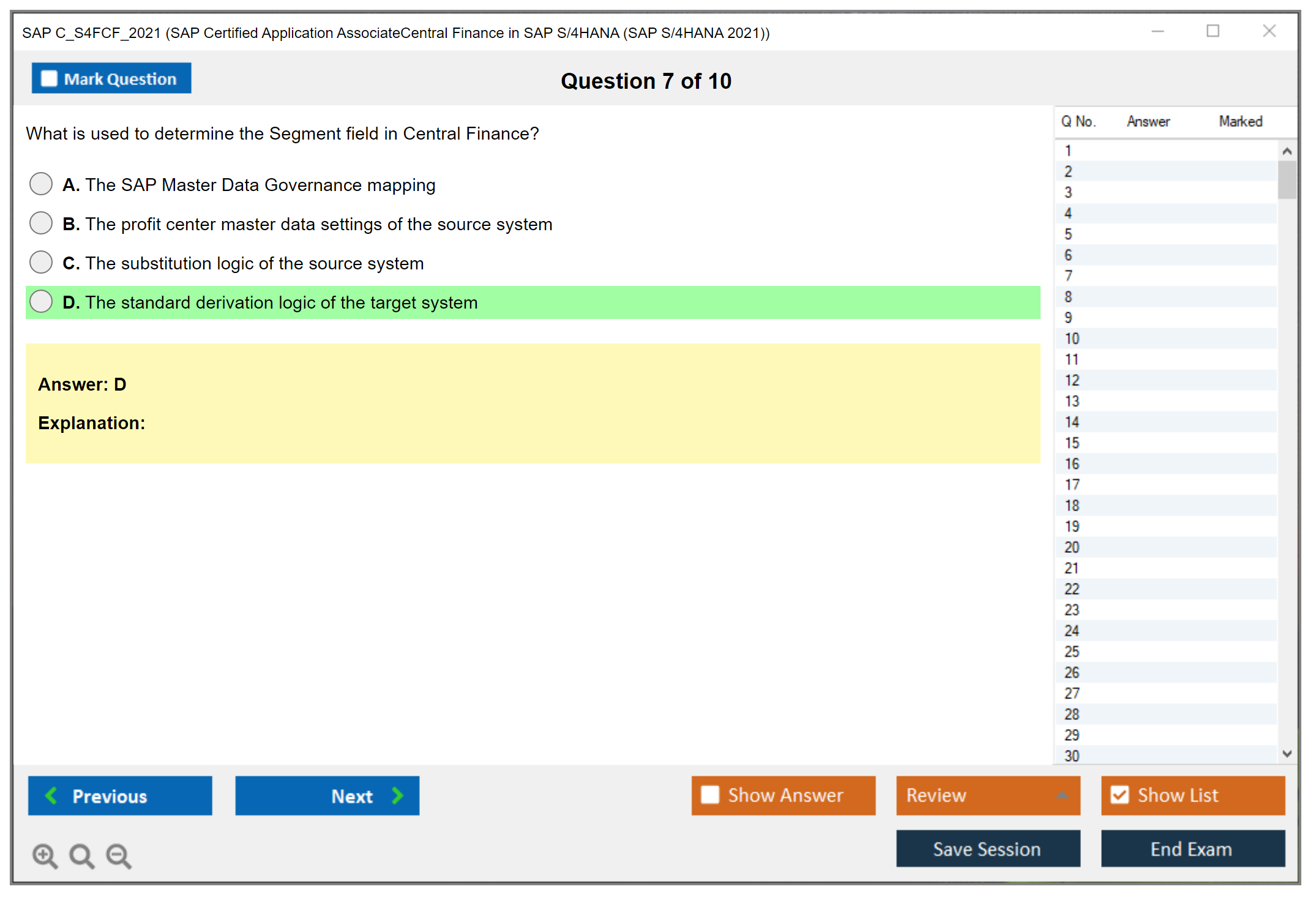
Task: Click the green right chevron on Next
Action: coord(397,795)
